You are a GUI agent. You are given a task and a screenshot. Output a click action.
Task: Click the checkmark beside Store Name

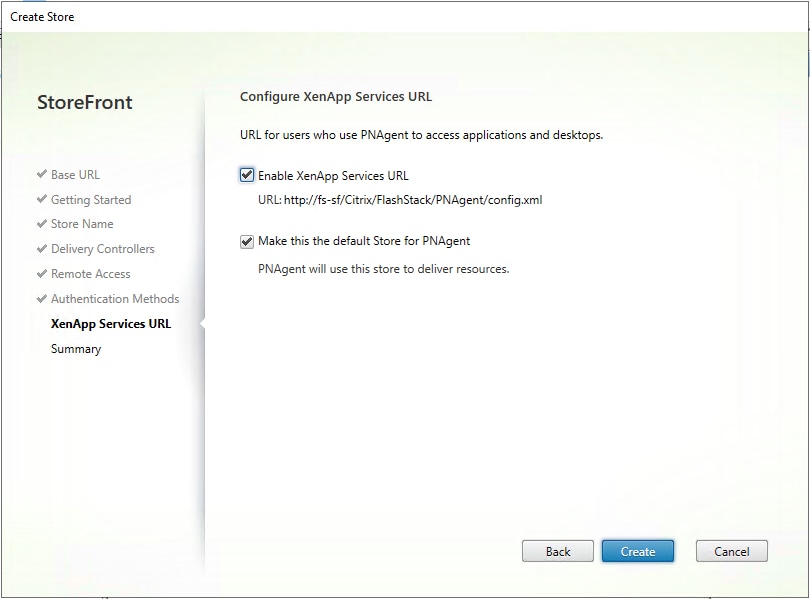coord(42,224)
